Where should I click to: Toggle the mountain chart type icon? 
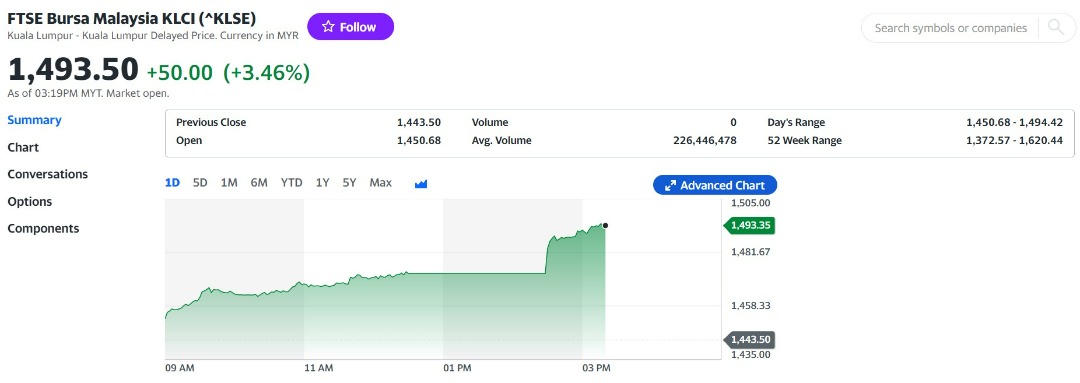(422, 183)
